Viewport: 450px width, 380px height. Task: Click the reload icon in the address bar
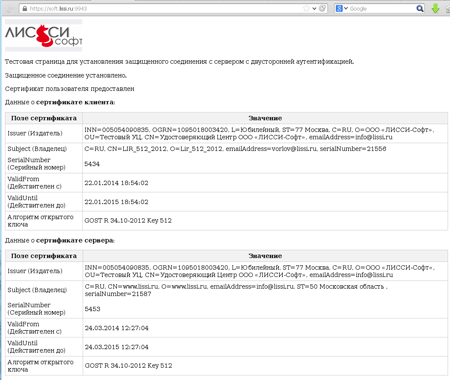(322, 9)
